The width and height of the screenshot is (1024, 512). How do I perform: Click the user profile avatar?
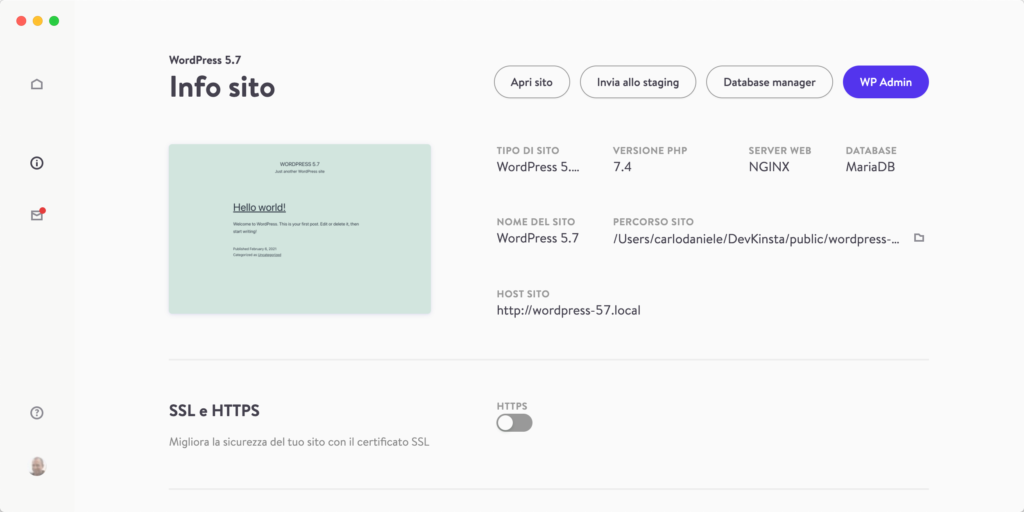click(x=37, y=466)
